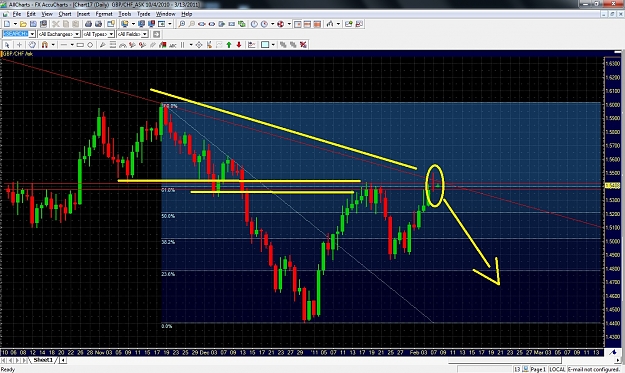Viewport: 625px width, 373px height.
Task: Open the Tools menu
Action: point(124,14)
